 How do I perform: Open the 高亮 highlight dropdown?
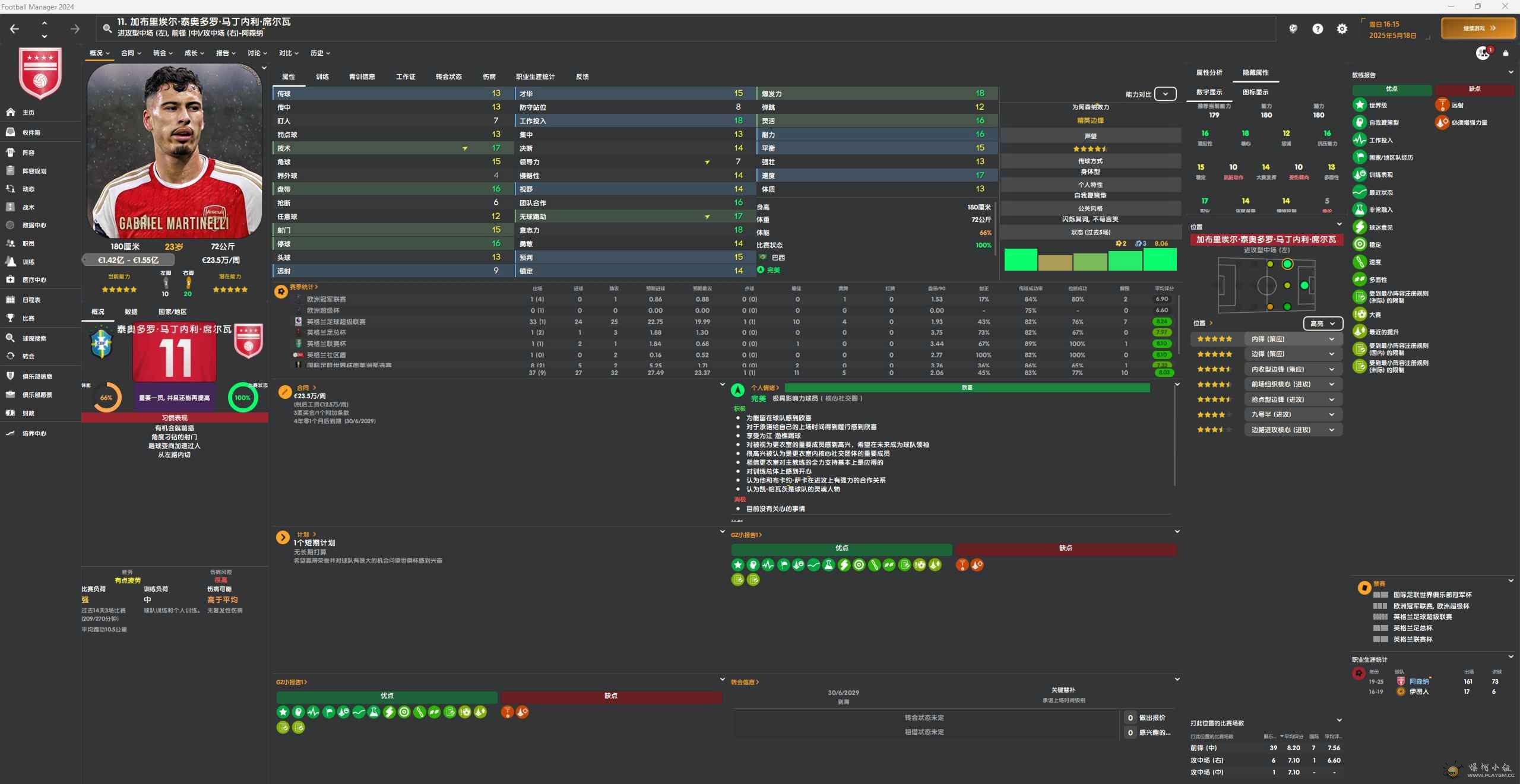pyautogui.click(x=1323, y=323)
